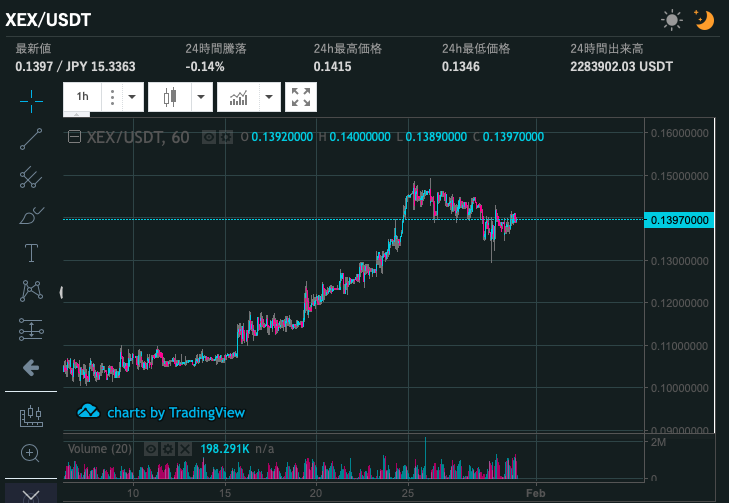Select the trend line drawing tool

31,139
